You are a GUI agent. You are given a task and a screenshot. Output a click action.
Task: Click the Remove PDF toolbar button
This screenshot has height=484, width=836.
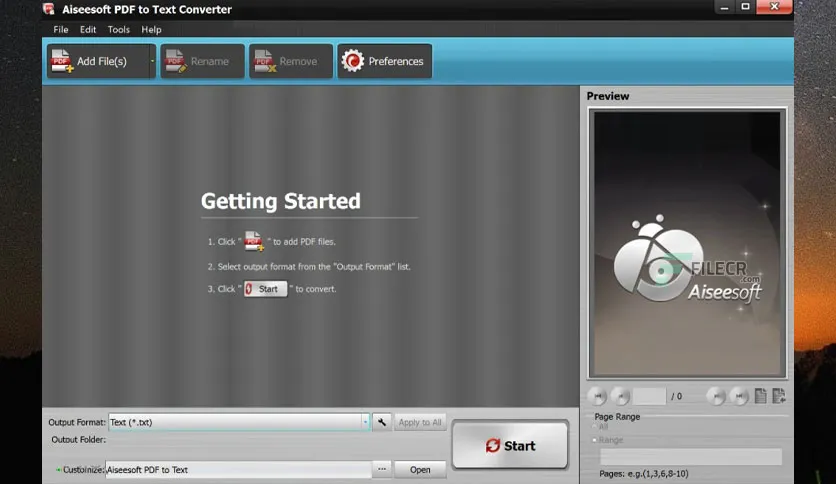[x=291, y=61]
